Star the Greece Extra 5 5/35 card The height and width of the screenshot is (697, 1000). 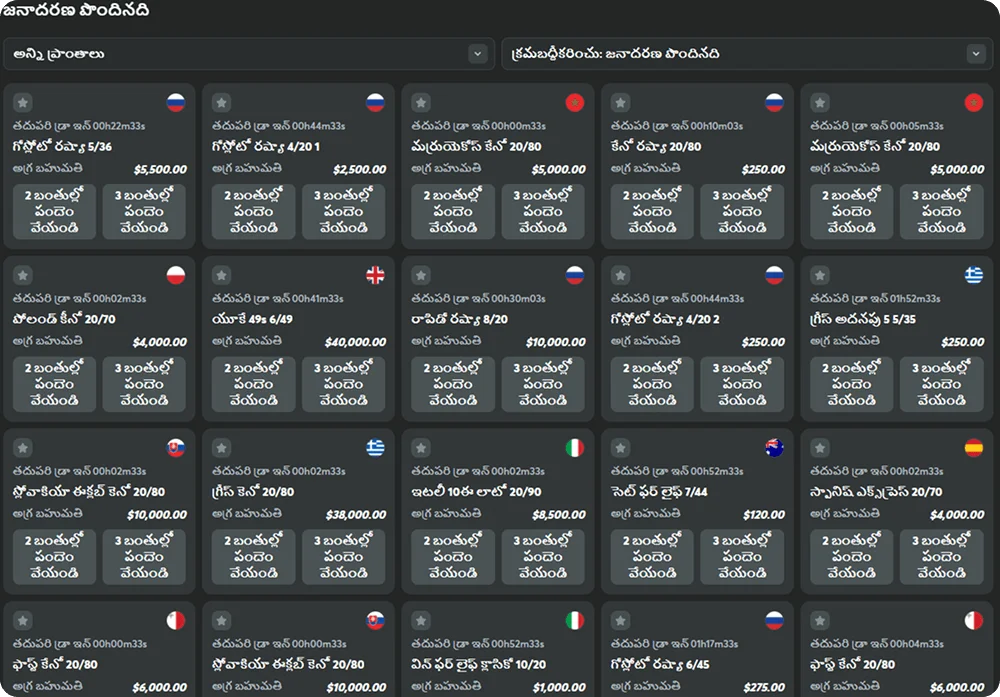[x=820, y=275]
